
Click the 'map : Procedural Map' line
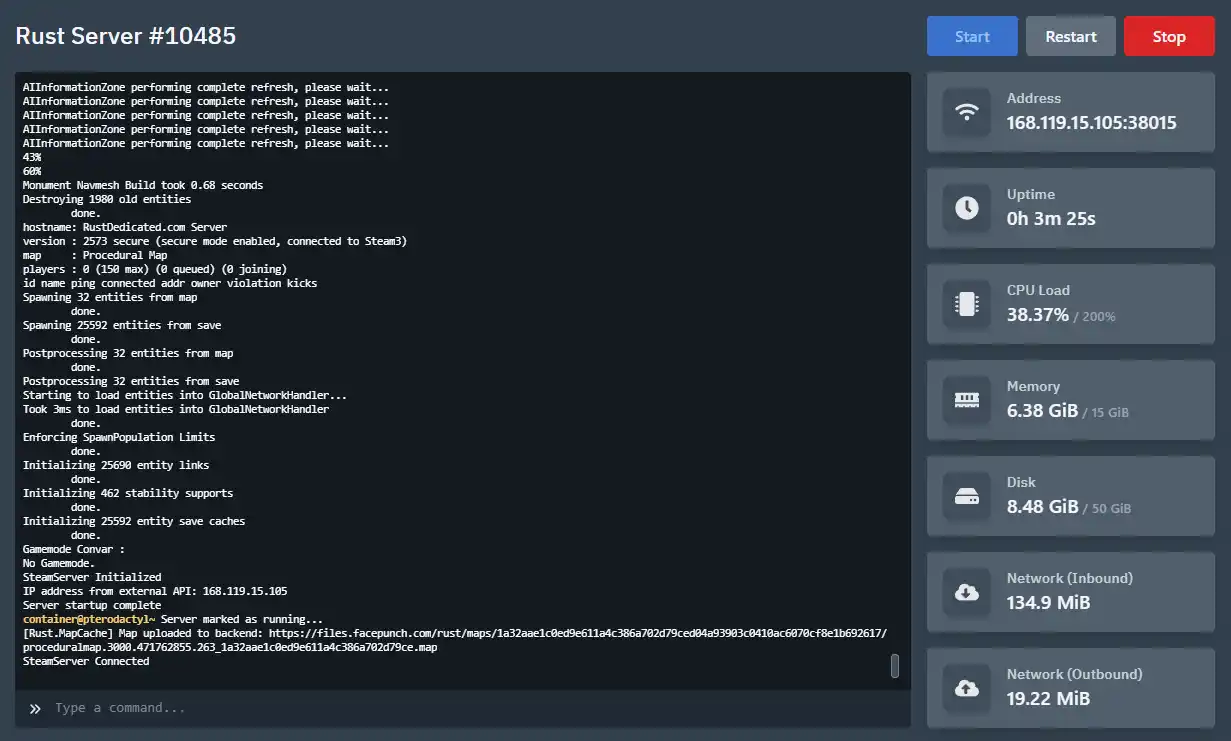pyautogui.click(x=95, y=255)
